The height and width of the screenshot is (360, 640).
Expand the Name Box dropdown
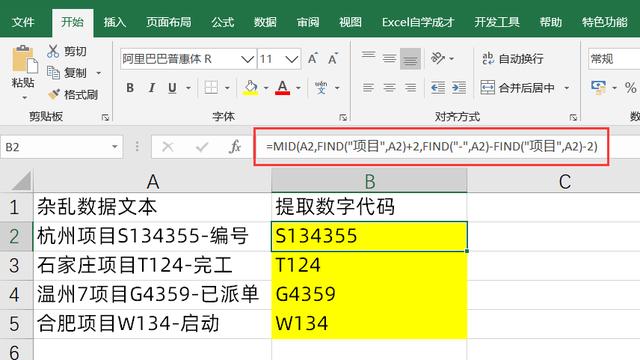(115, 147)
